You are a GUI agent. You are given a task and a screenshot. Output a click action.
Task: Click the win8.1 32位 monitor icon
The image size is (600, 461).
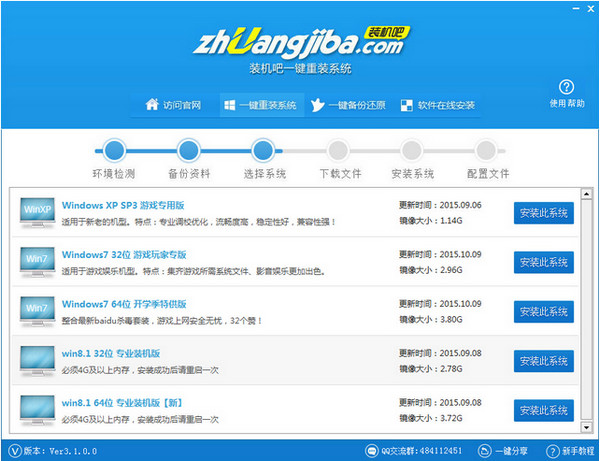[37, 359]
